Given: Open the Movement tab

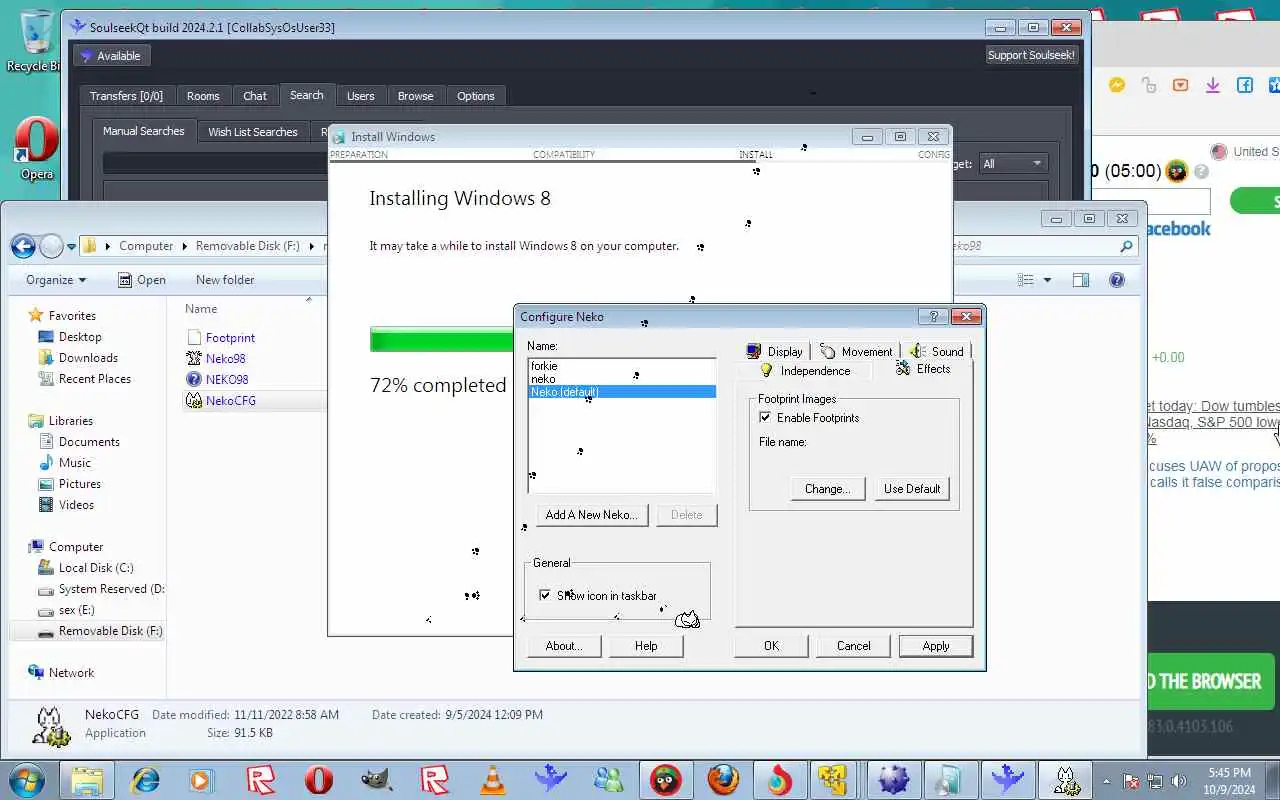Looking at the screenshot, I should tap(855, 351).
